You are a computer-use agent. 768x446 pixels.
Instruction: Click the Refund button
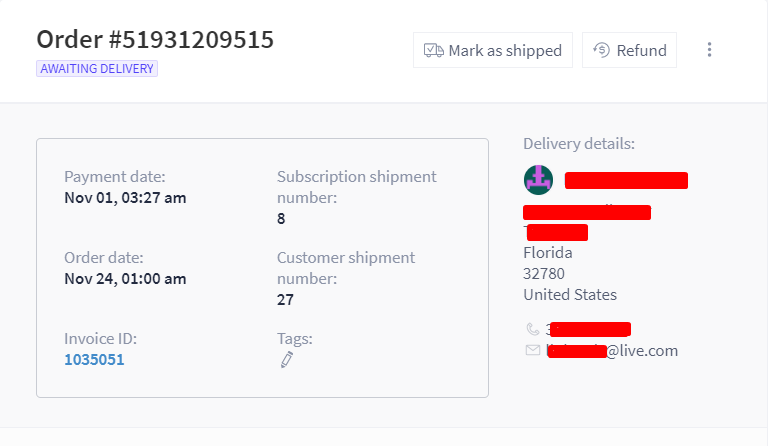tap(629, 50)
